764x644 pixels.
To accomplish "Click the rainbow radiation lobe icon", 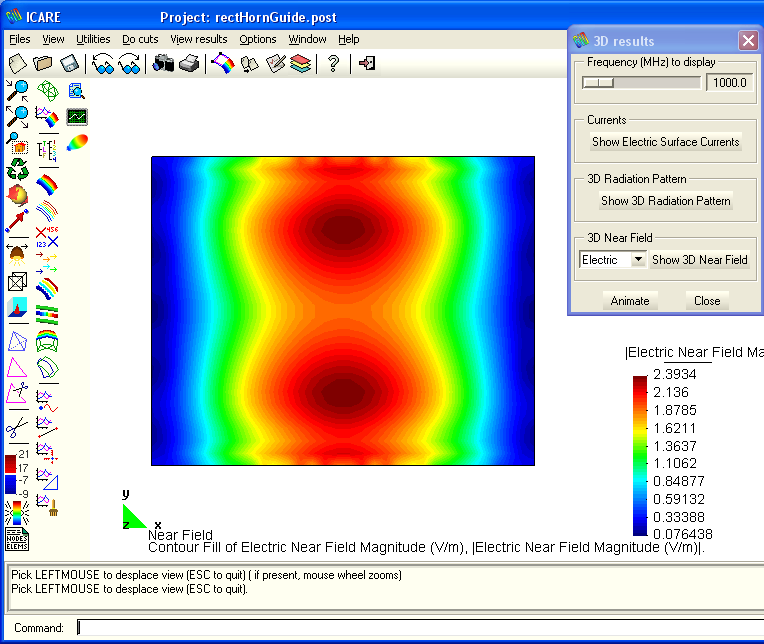I will click(x=77, y=143).
